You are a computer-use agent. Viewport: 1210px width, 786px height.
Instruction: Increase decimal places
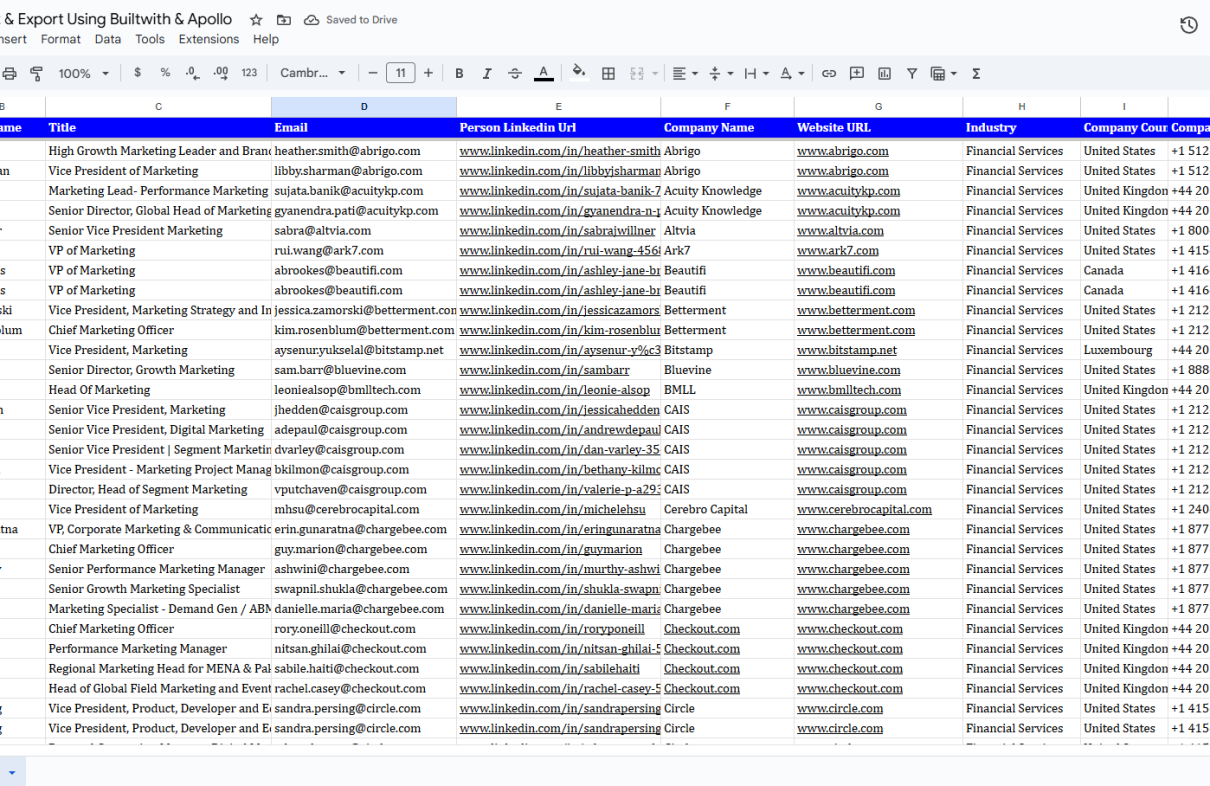pos(221,73)
